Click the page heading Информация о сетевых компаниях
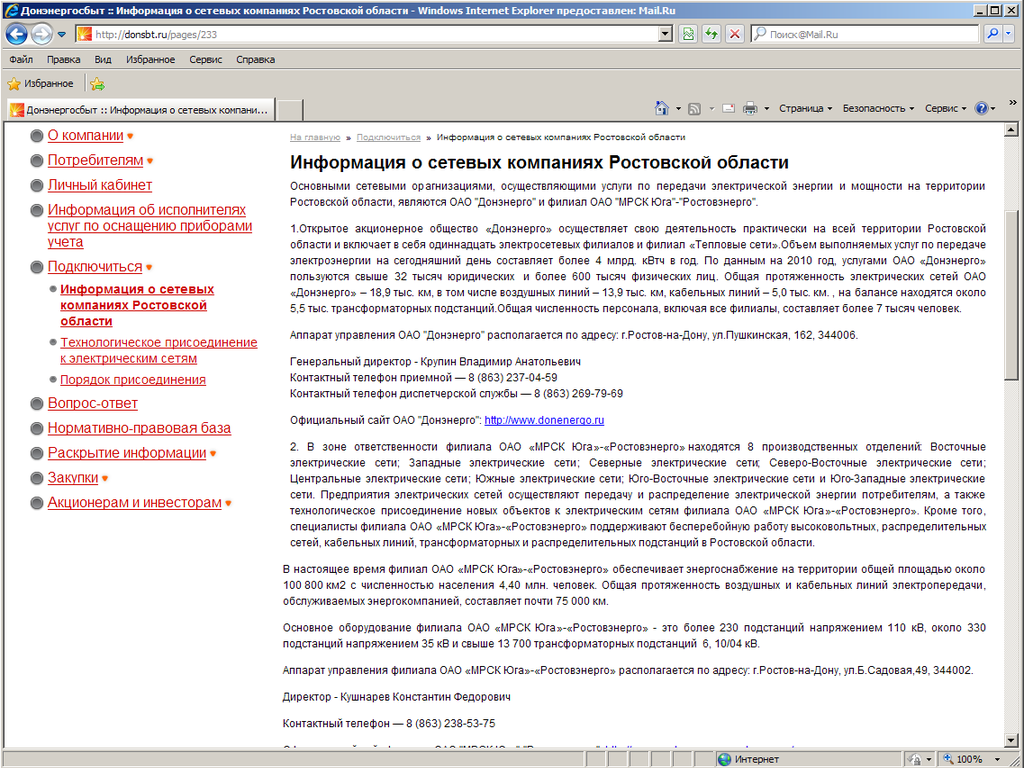 tap(539, 162)
